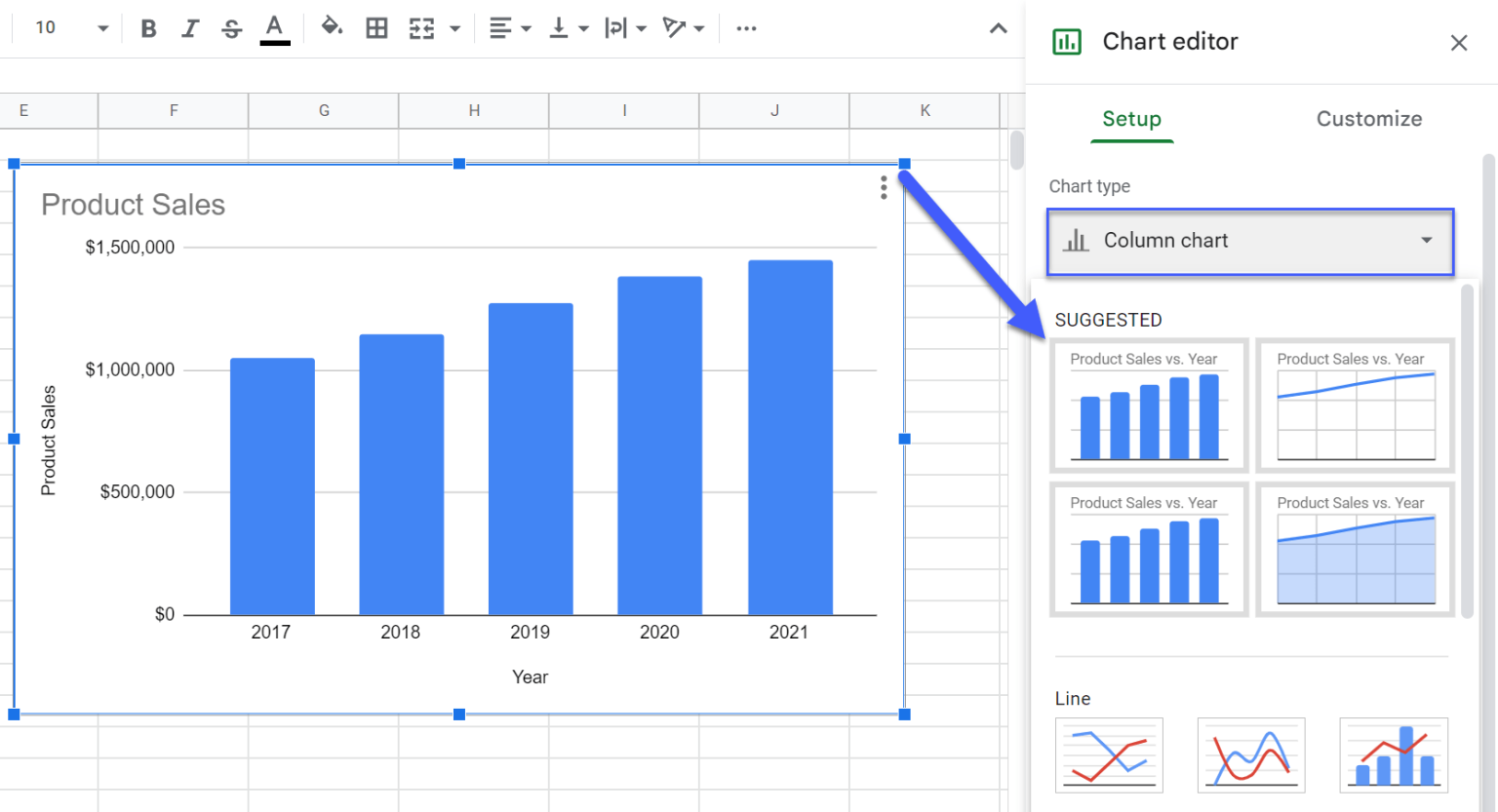Select the merge cells tool
The image size is (1498, 812).
[420, 27]
